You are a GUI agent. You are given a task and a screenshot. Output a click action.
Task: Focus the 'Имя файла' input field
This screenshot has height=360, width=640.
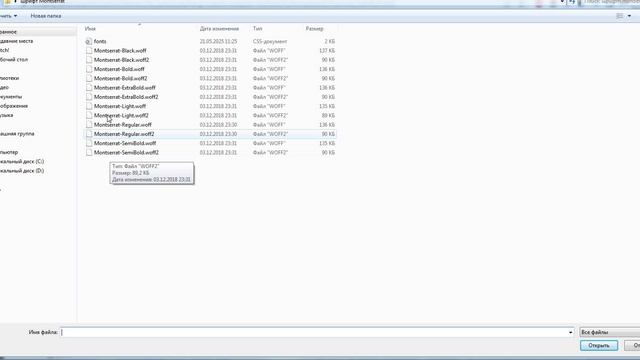(x=317, y=333)
